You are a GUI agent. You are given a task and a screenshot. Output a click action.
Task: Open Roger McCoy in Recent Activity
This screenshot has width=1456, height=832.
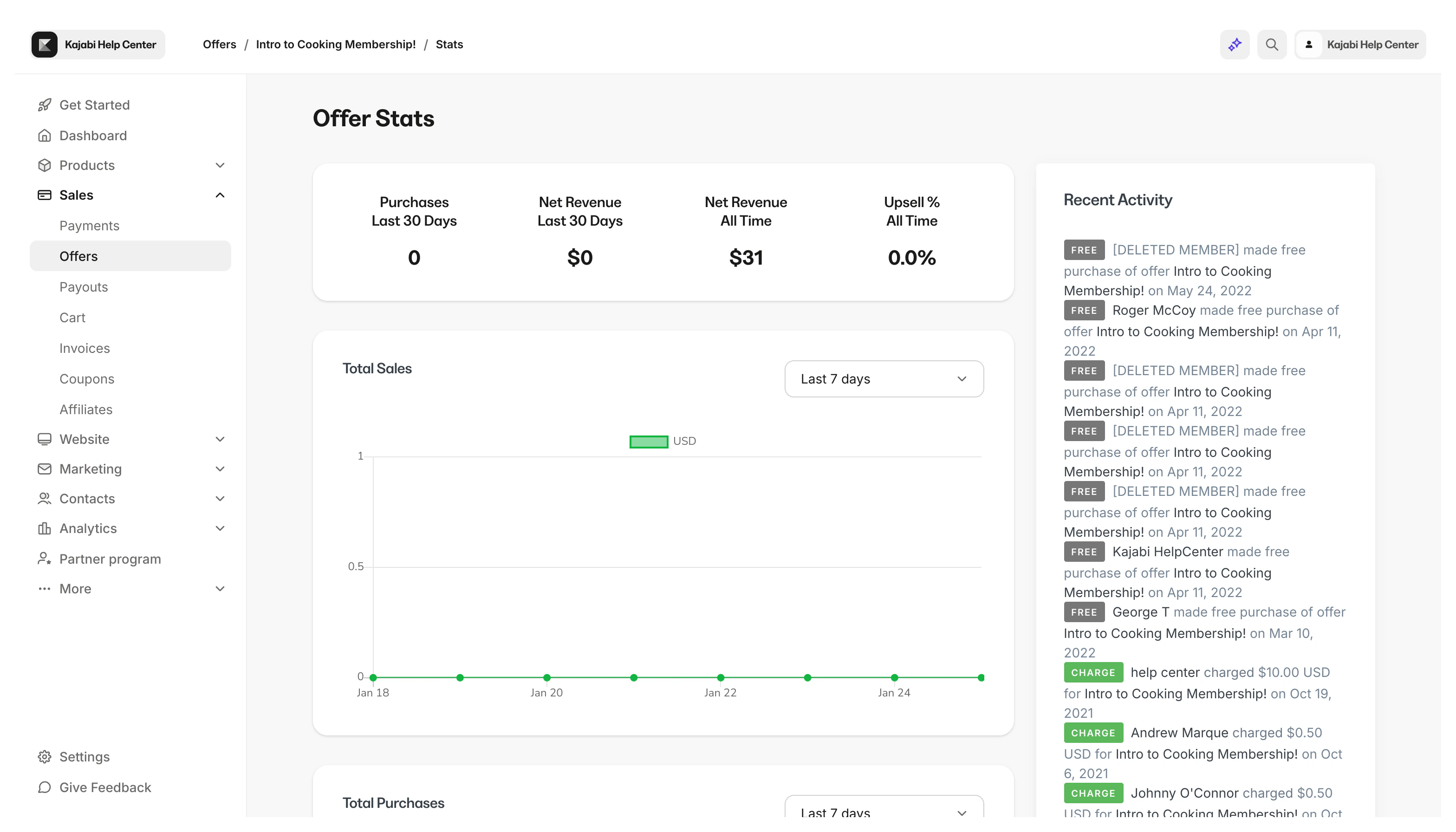(1154, 310)
